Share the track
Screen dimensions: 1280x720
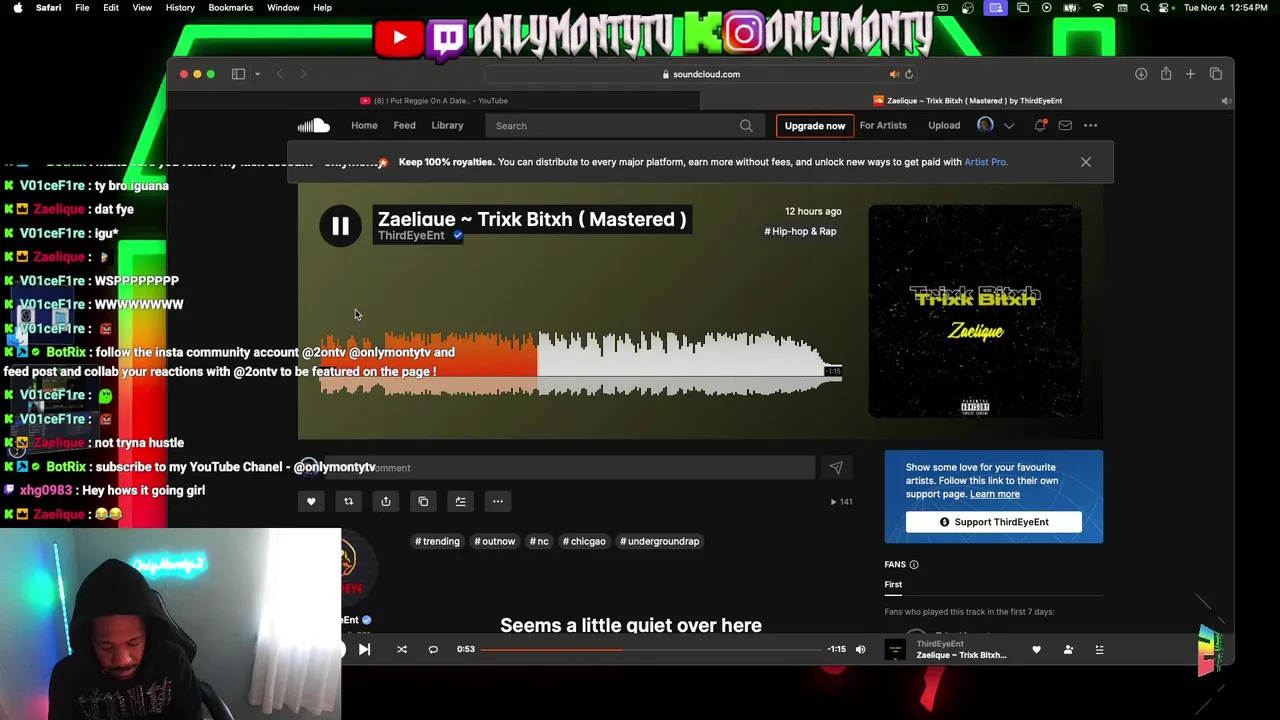[385, 501]
